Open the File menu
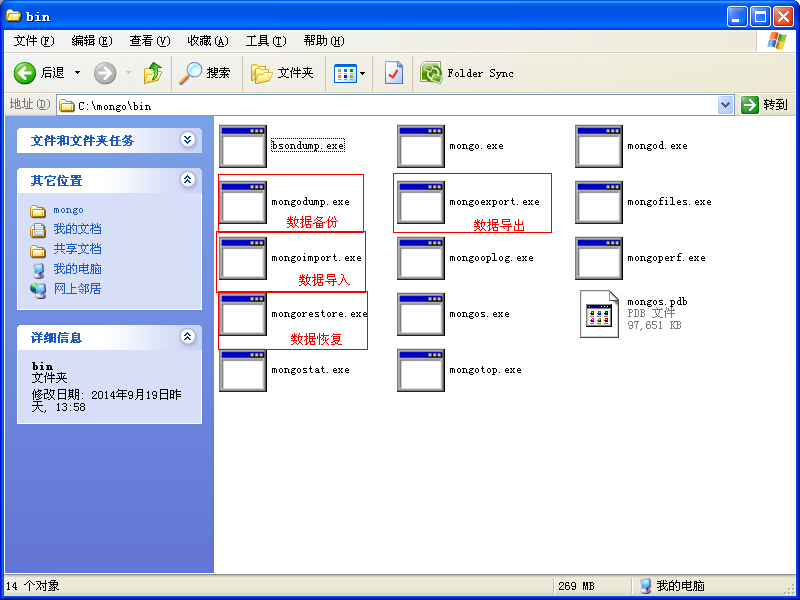 (34, 41)
